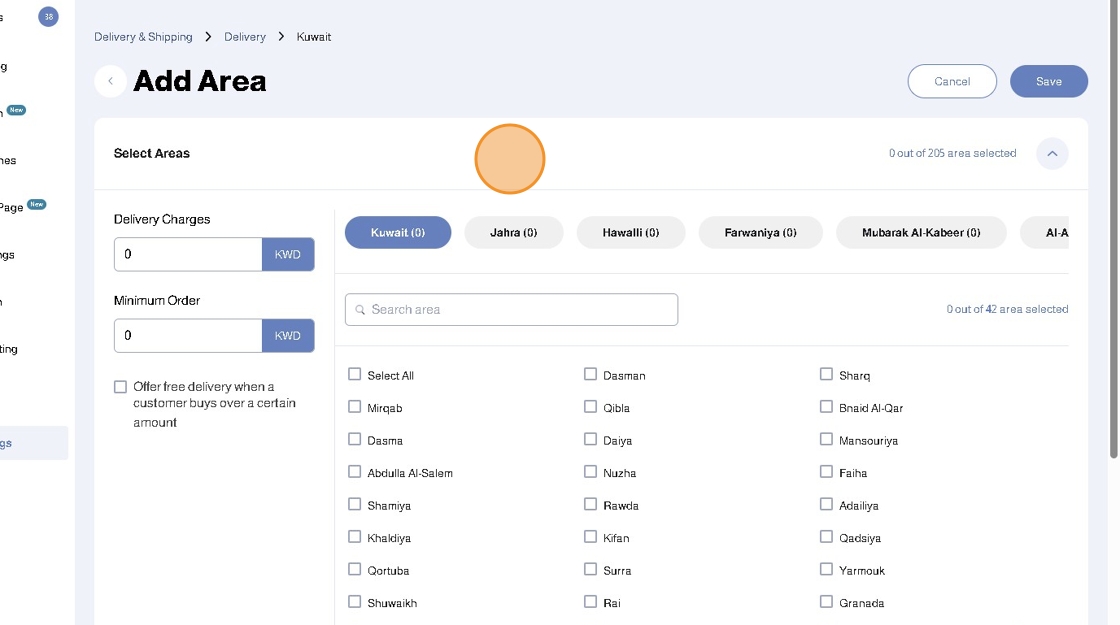Select the Sharq area checkbox
The width and height of the screenshot is (1120, 625).
click(826, 374)
